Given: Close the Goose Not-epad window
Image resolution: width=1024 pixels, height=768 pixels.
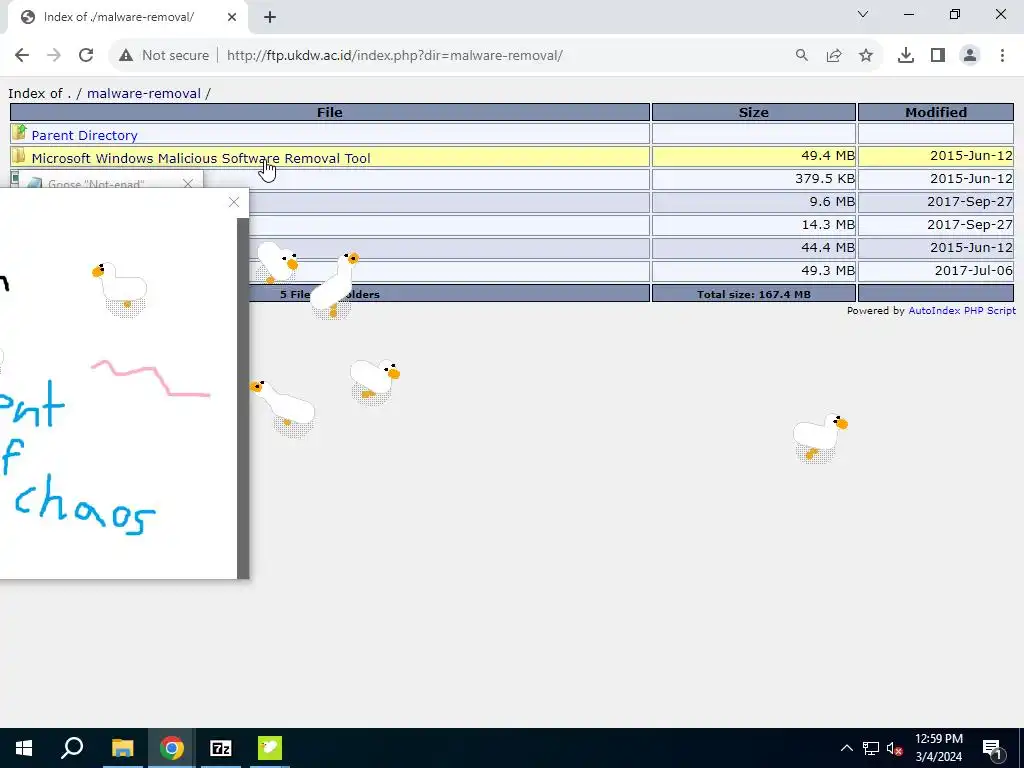Looking at the screenshot, I should [x=188, y=184].
